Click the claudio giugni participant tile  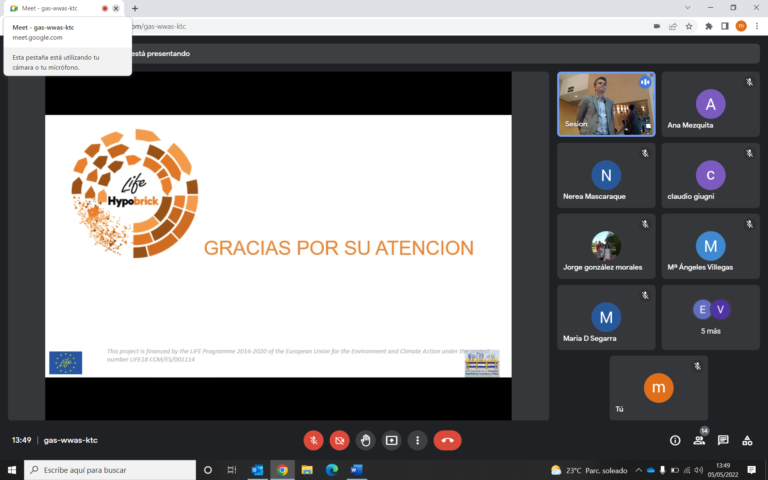pos(710,175)
